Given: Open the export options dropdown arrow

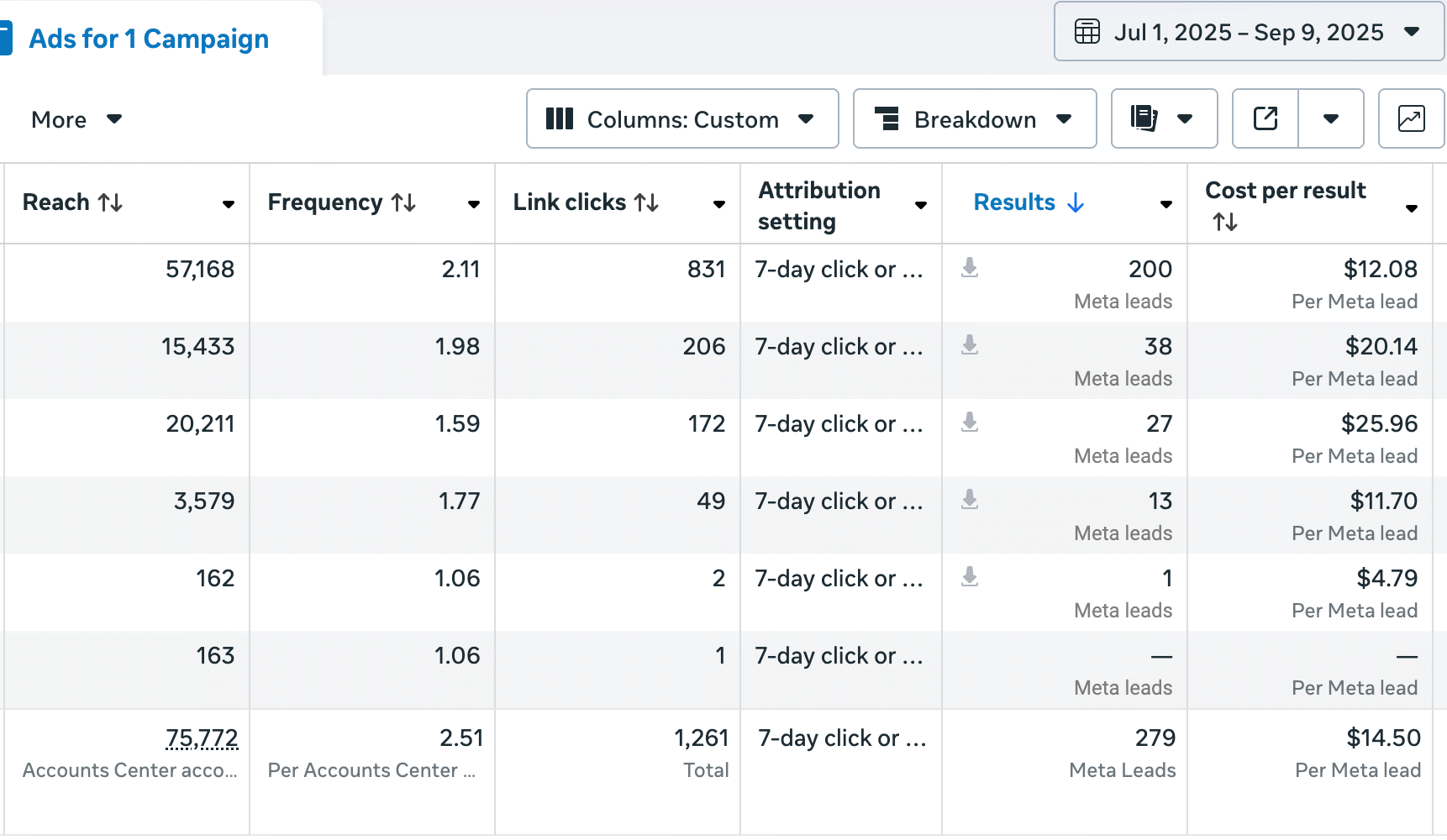Looking at the screenshot, I should [1330, 118].
